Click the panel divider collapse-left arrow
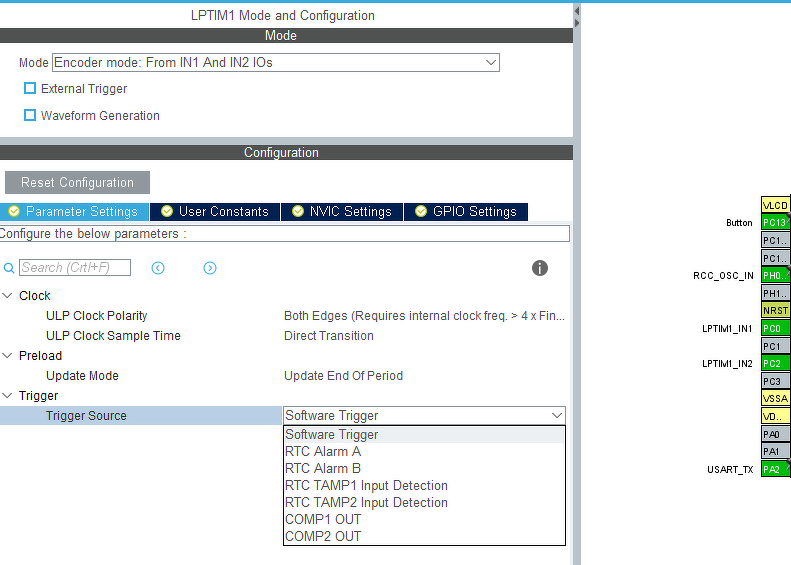 click(x=577, y=11)
